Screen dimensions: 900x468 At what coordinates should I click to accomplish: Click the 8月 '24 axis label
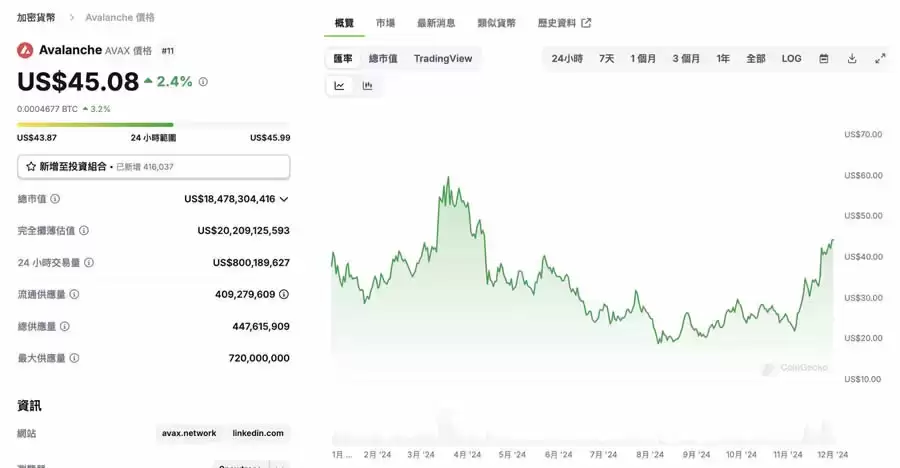point(650,454)
